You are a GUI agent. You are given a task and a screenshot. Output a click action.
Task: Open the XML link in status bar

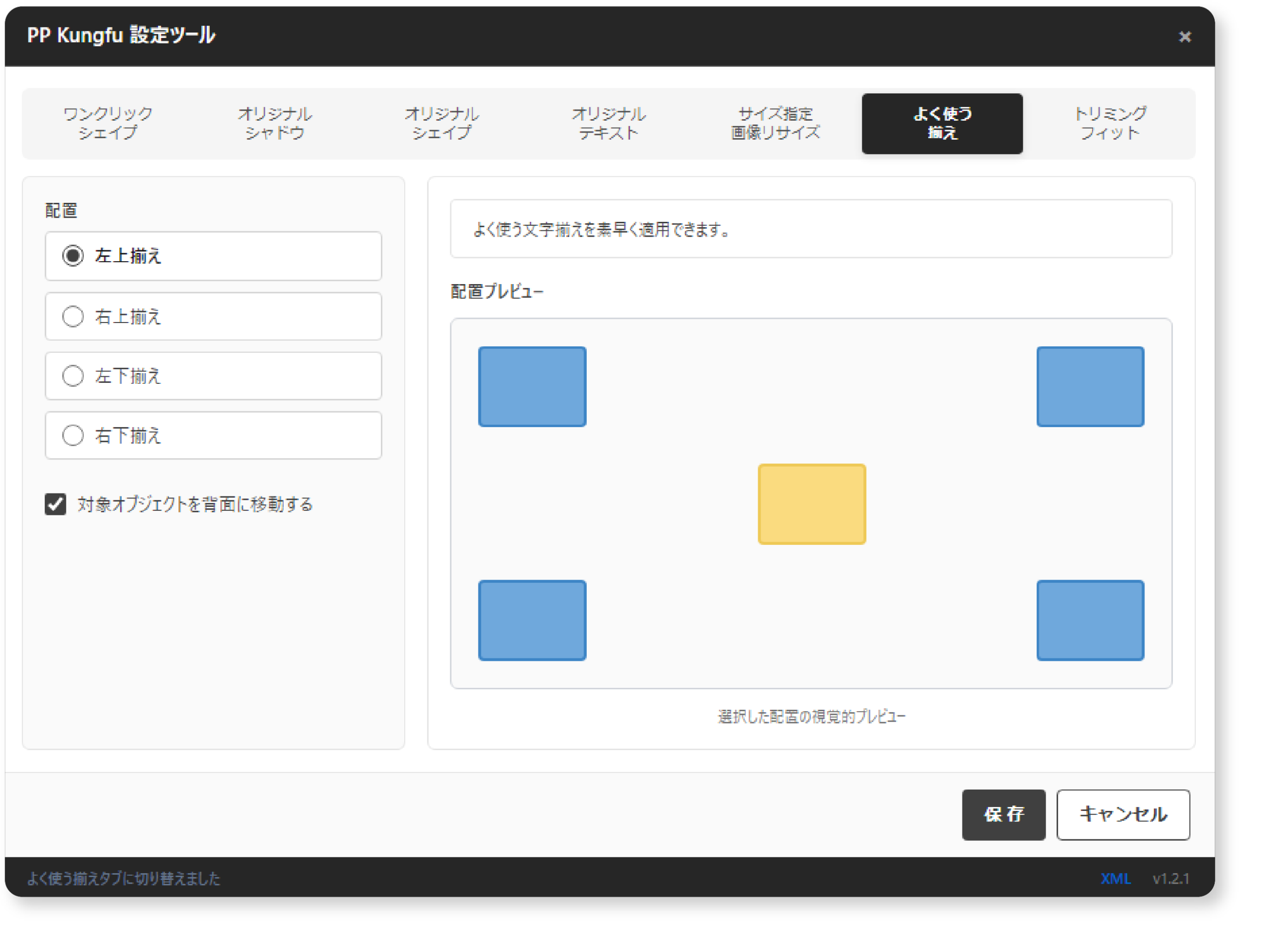click(1115, 878)
